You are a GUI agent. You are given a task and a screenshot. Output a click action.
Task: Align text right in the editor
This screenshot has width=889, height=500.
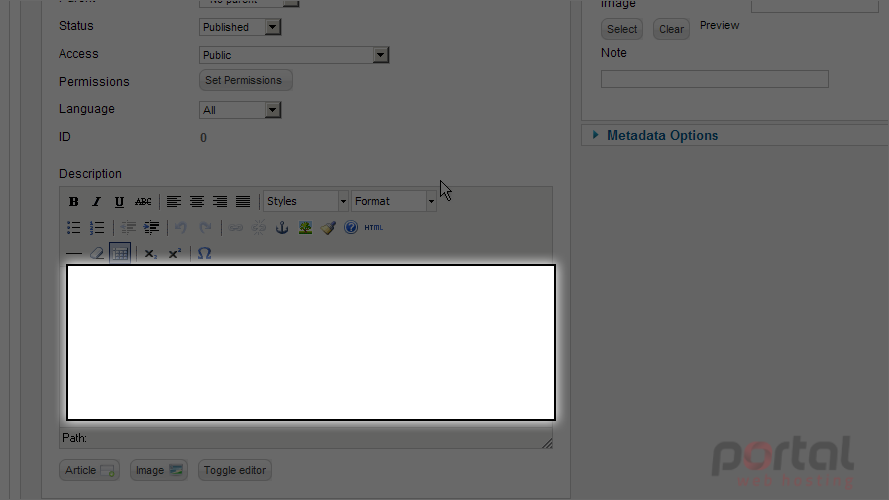click(x=220, y=201)
